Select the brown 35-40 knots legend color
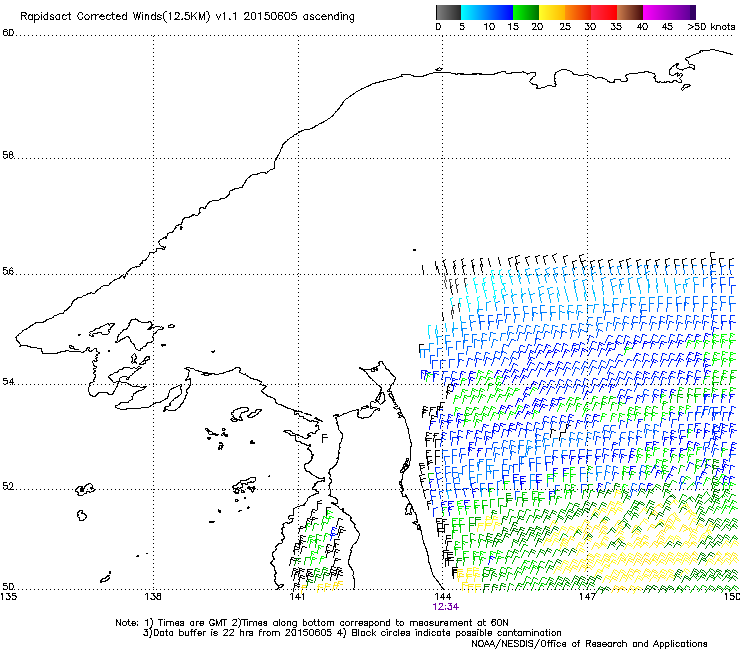This screenshot has height=650, width=740. (x=630, y=12)
